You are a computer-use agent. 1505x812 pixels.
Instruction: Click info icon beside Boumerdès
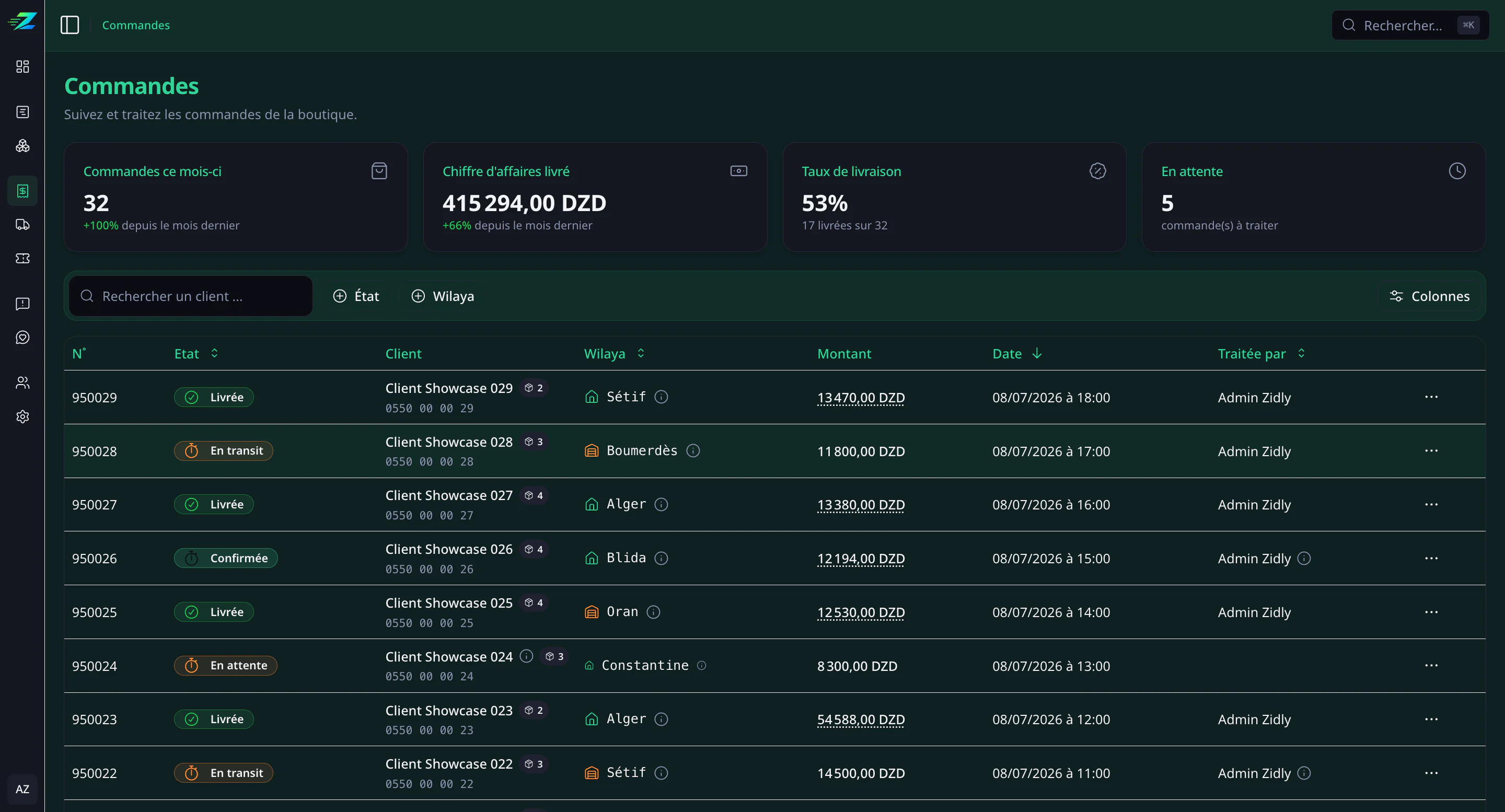[x=693, y=451]
